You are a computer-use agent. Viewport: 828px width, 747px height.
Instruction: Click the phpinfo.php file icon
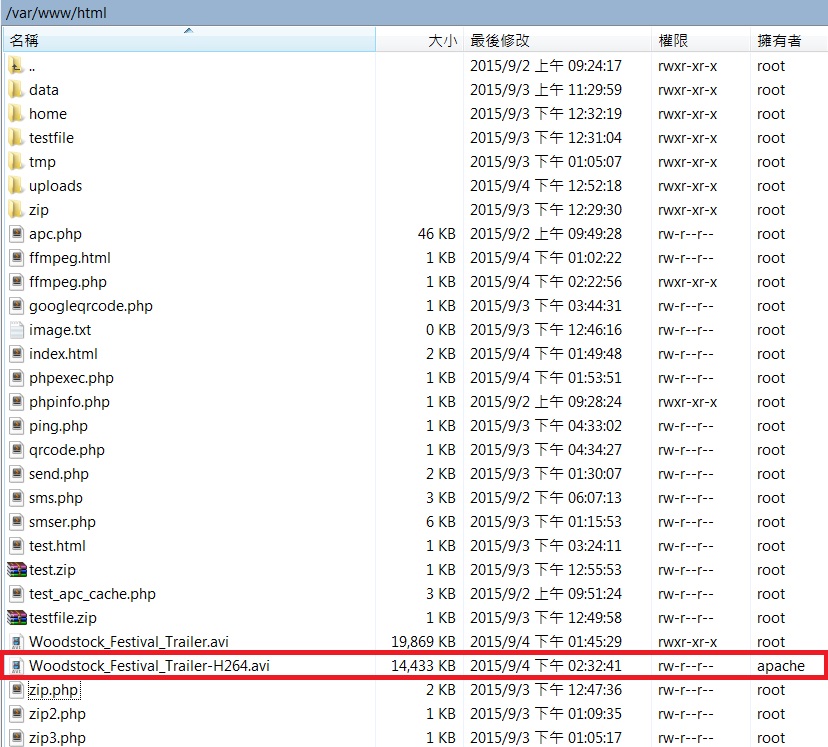click(x=17, y=402)
